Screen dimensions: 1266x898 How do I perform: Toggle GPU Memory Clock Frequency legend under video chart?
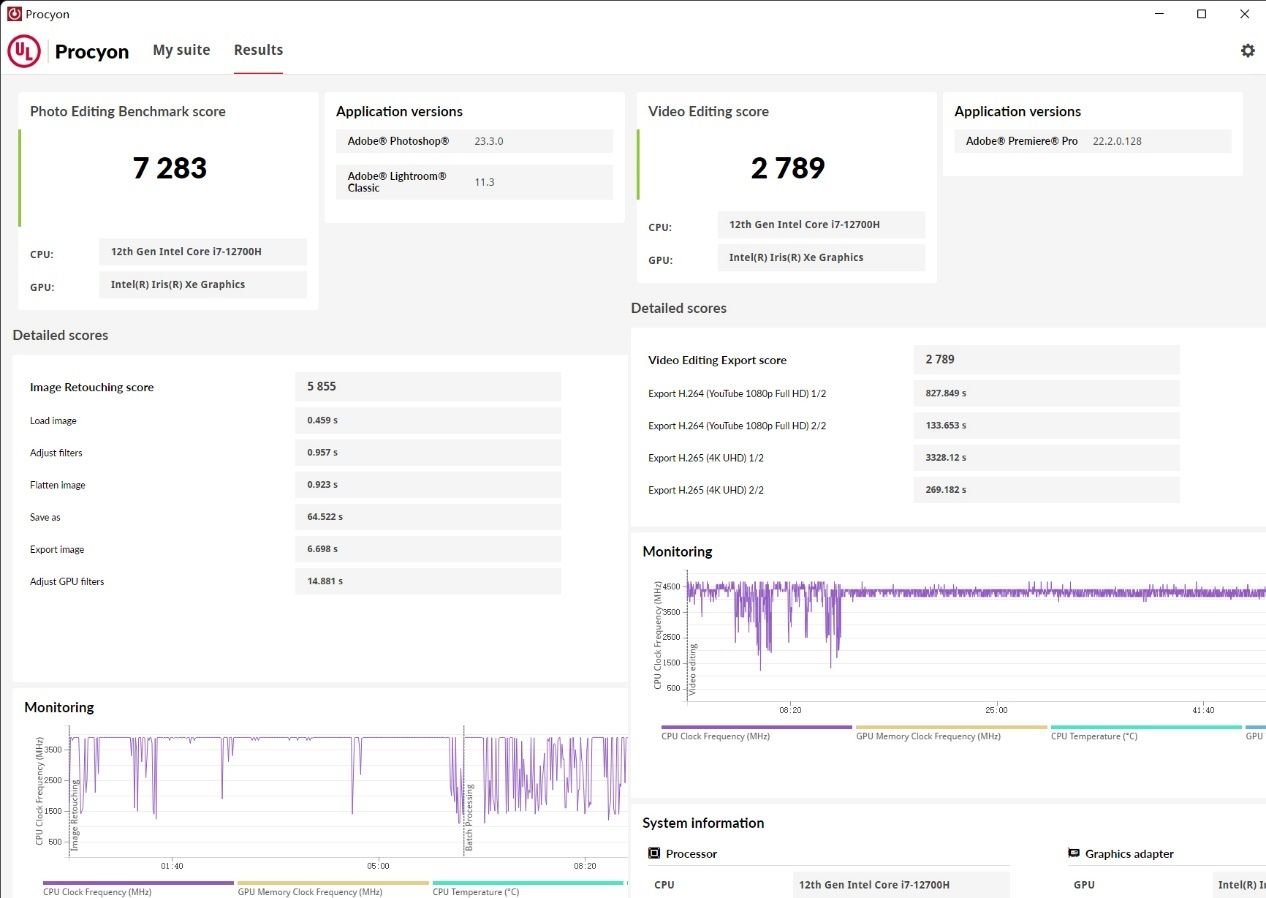(x=927, y=736)
